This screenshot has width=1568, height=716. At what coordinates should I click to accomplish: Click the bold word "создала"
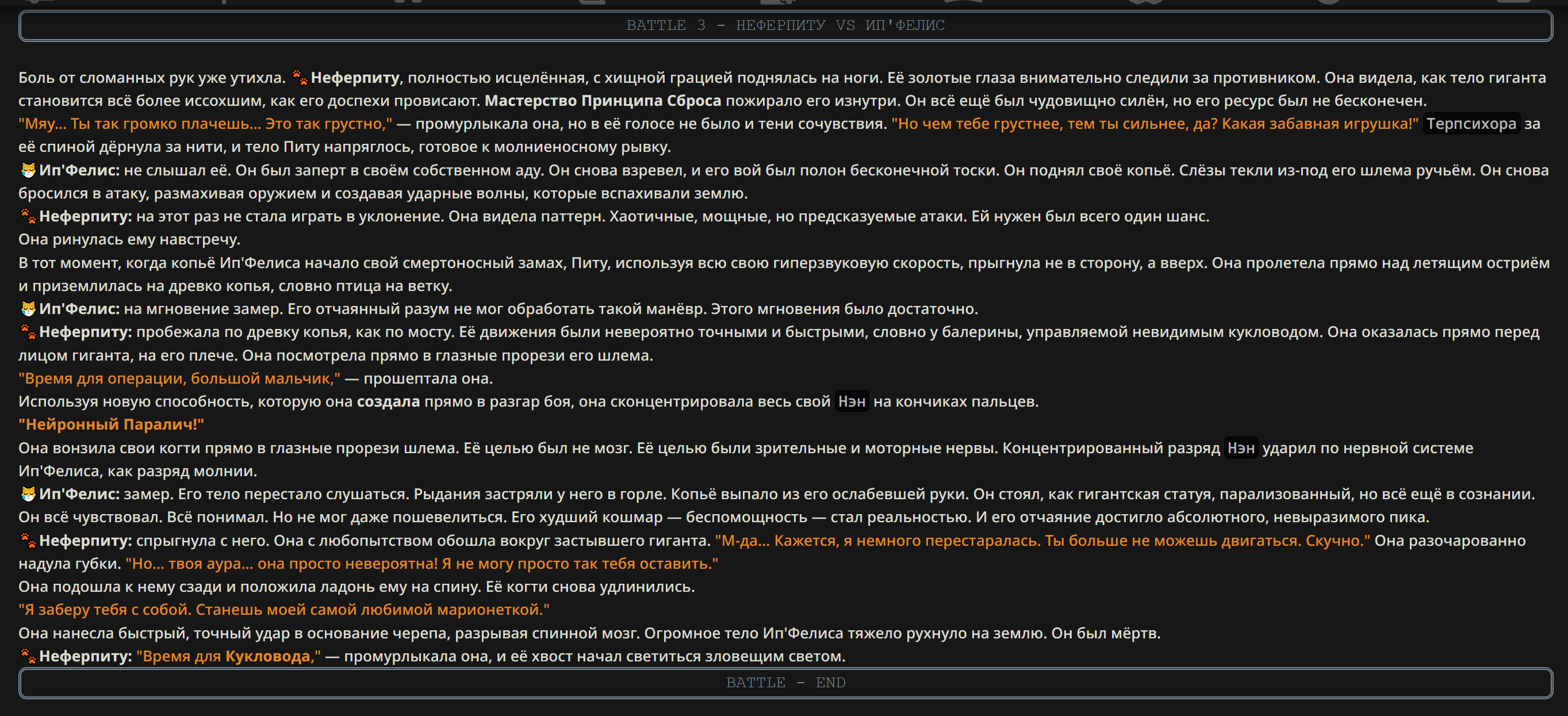[388, 401]
